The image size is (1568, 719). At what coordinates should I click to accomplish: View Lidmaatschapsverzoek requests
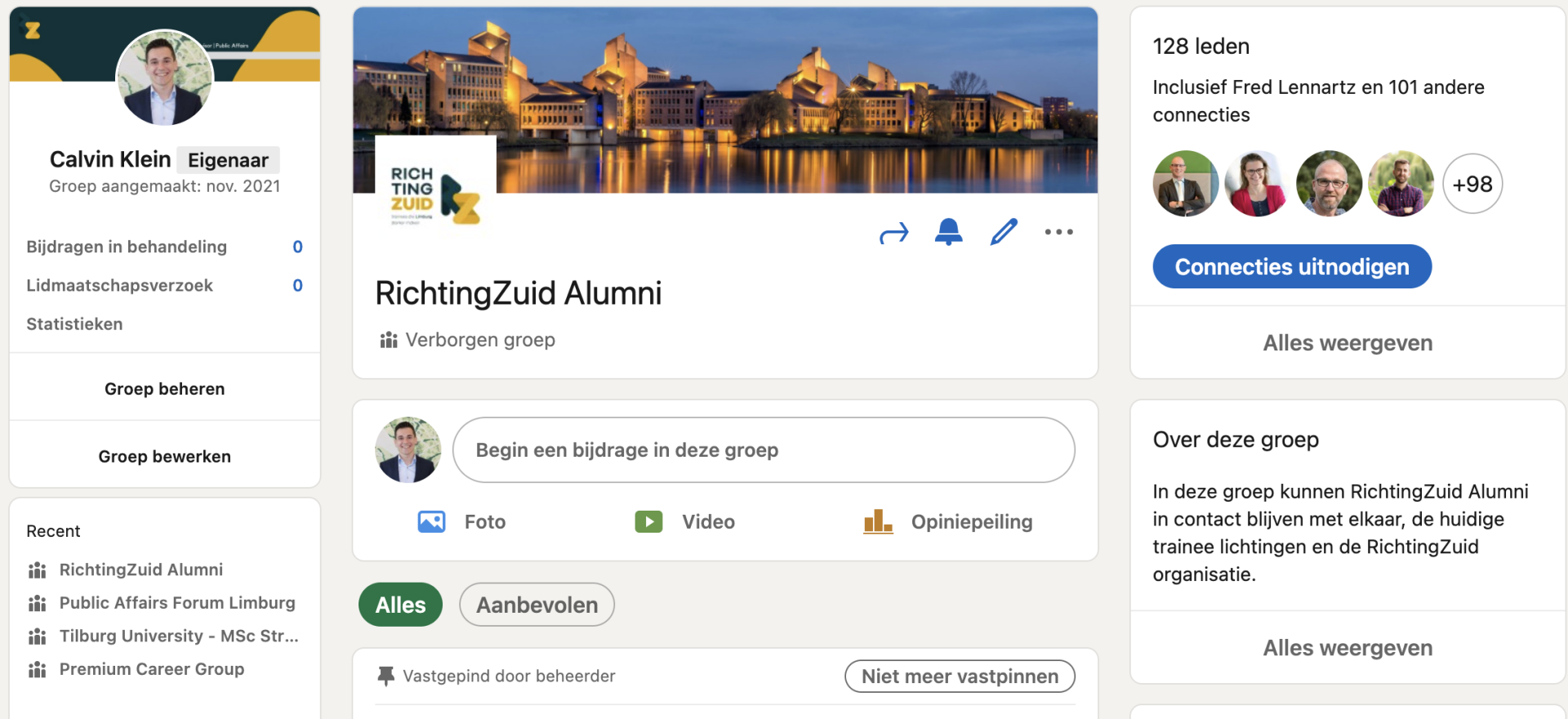119,285
